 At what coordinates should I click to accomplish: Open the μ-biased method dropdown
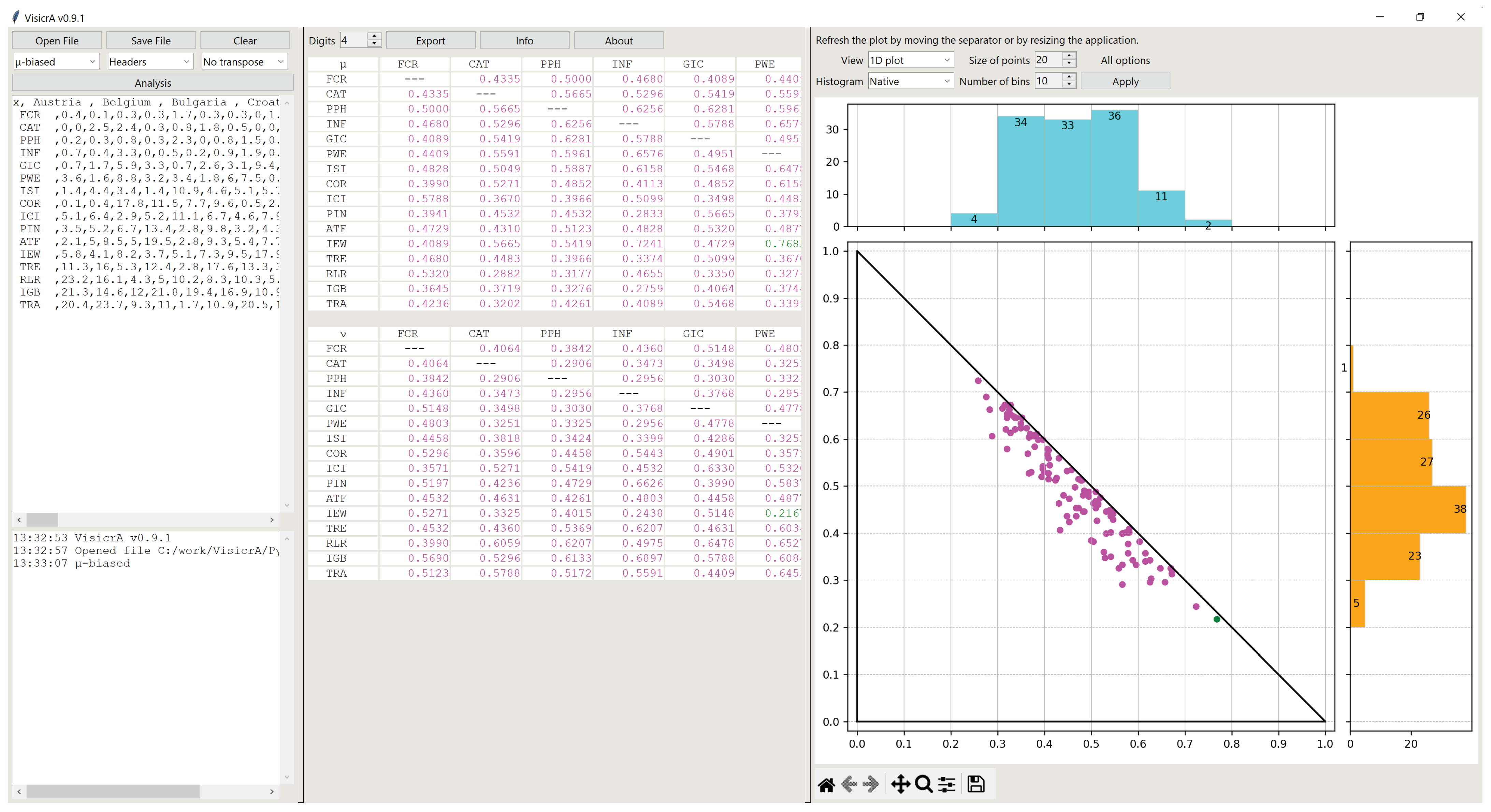click(x=56, y=61)
